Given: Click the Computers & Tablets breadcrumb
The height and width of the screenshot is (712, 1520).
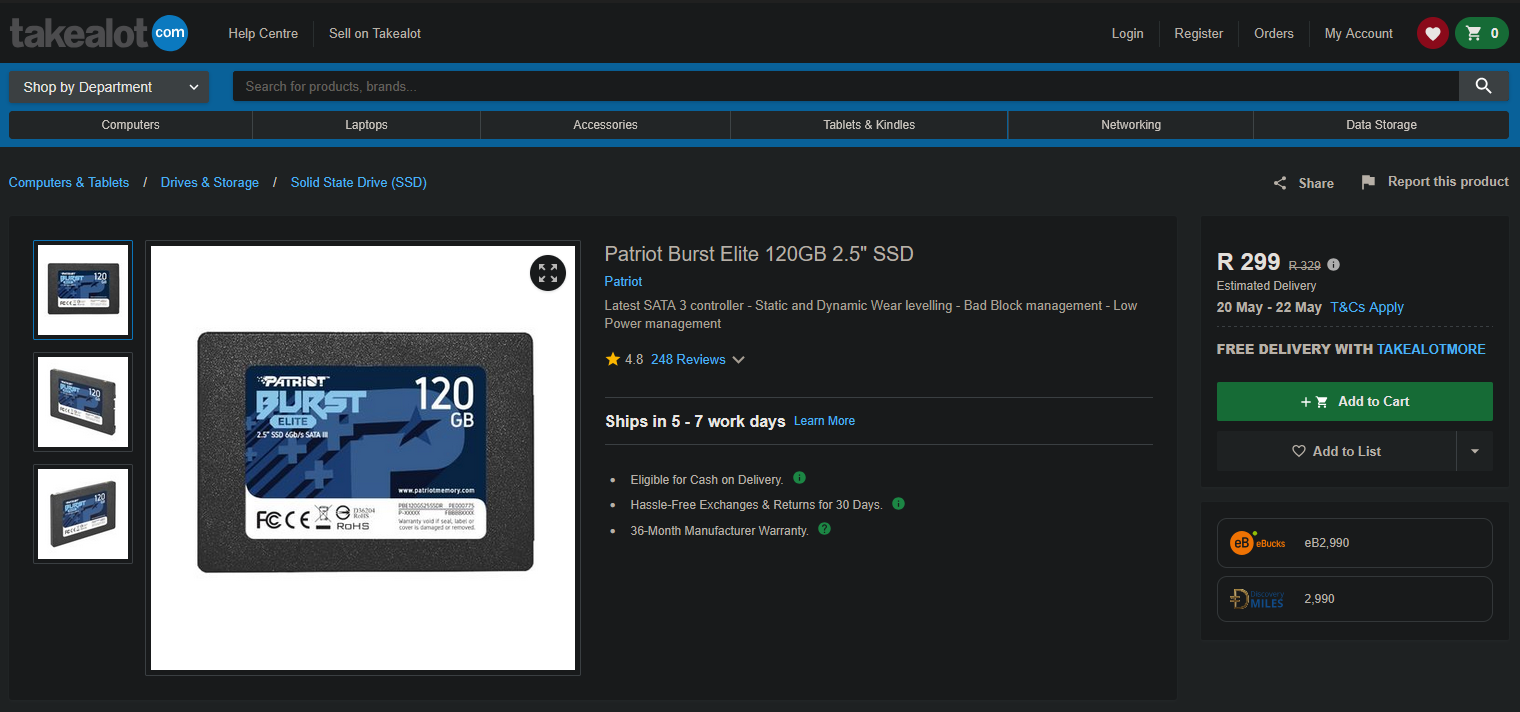Looking at the screenshot, I should pos(69,182).
